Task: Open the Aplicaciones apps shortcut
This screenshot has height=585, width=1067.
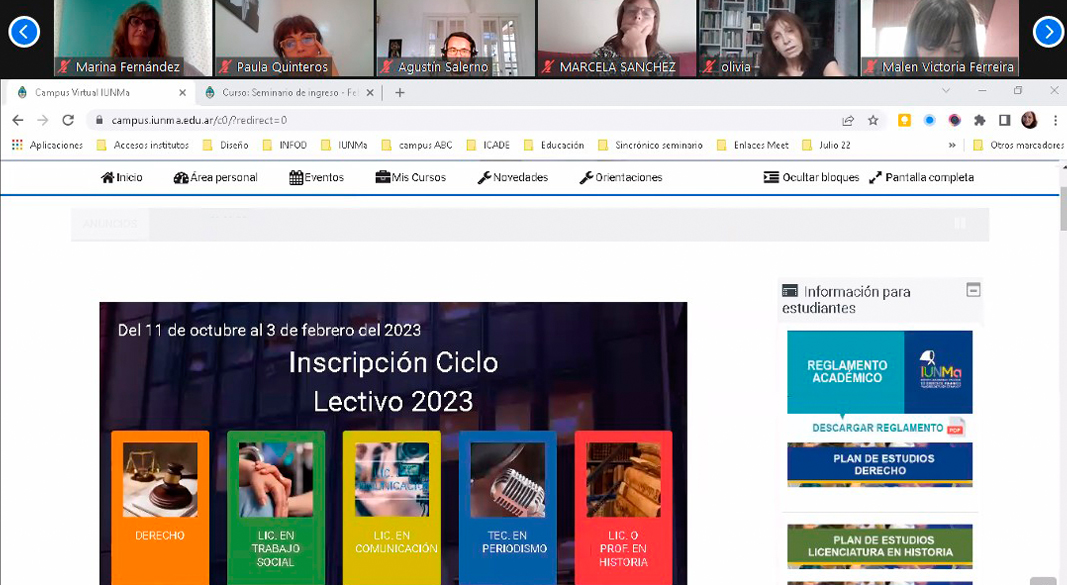Action: pos(48,145)
